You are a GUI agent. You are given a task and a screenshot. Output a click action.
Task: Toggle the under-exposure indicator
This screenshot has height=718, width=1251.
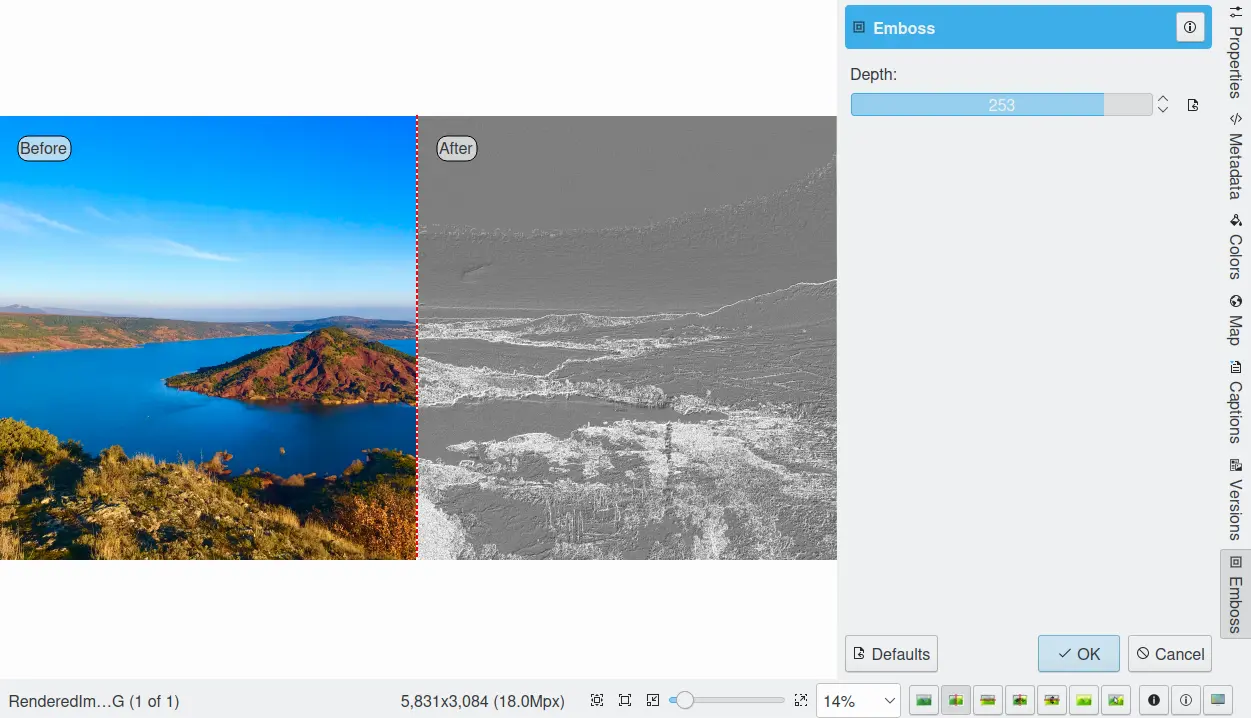click(x=1153, y=701)
